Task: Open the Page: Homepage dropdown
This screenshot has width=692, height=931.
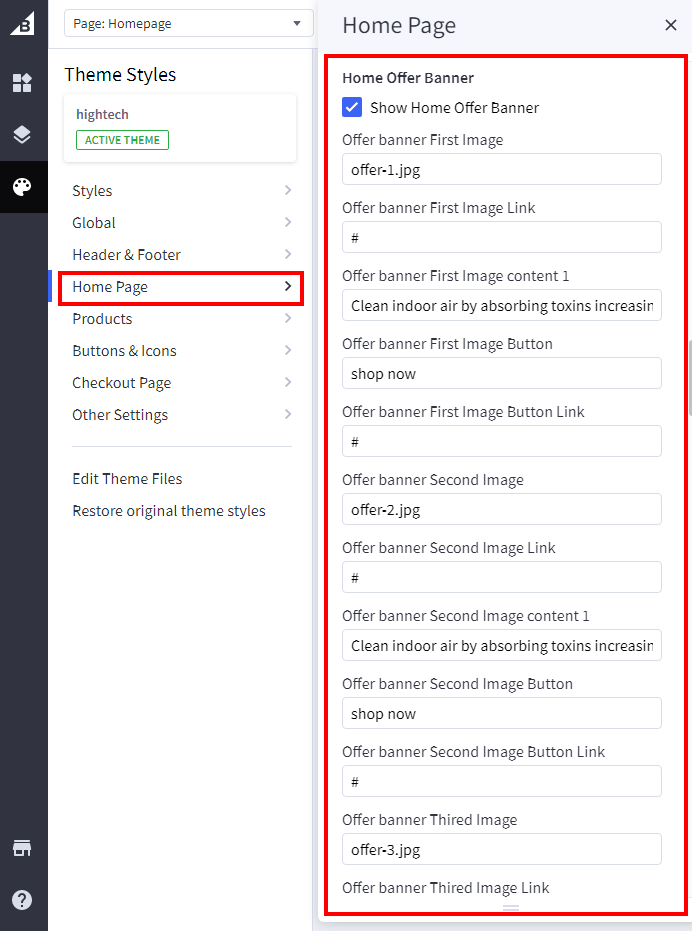Action: [x=188, y=23]
